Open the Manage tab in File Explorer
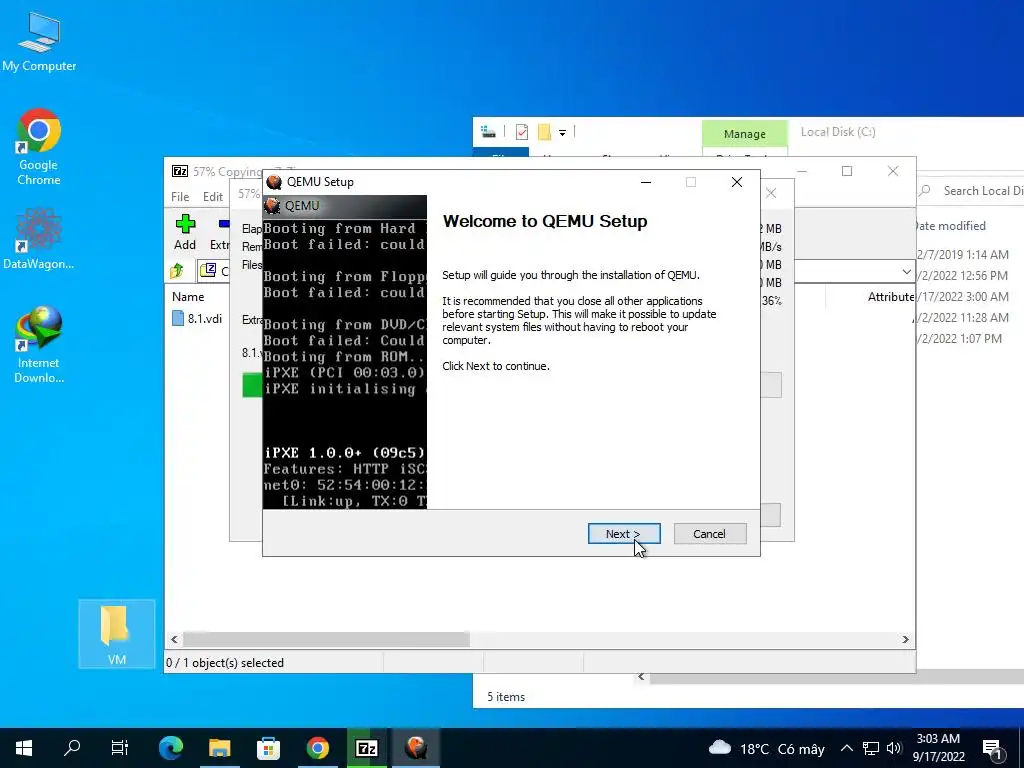The height and width of the screenshot is (768, 1024). 744,134
